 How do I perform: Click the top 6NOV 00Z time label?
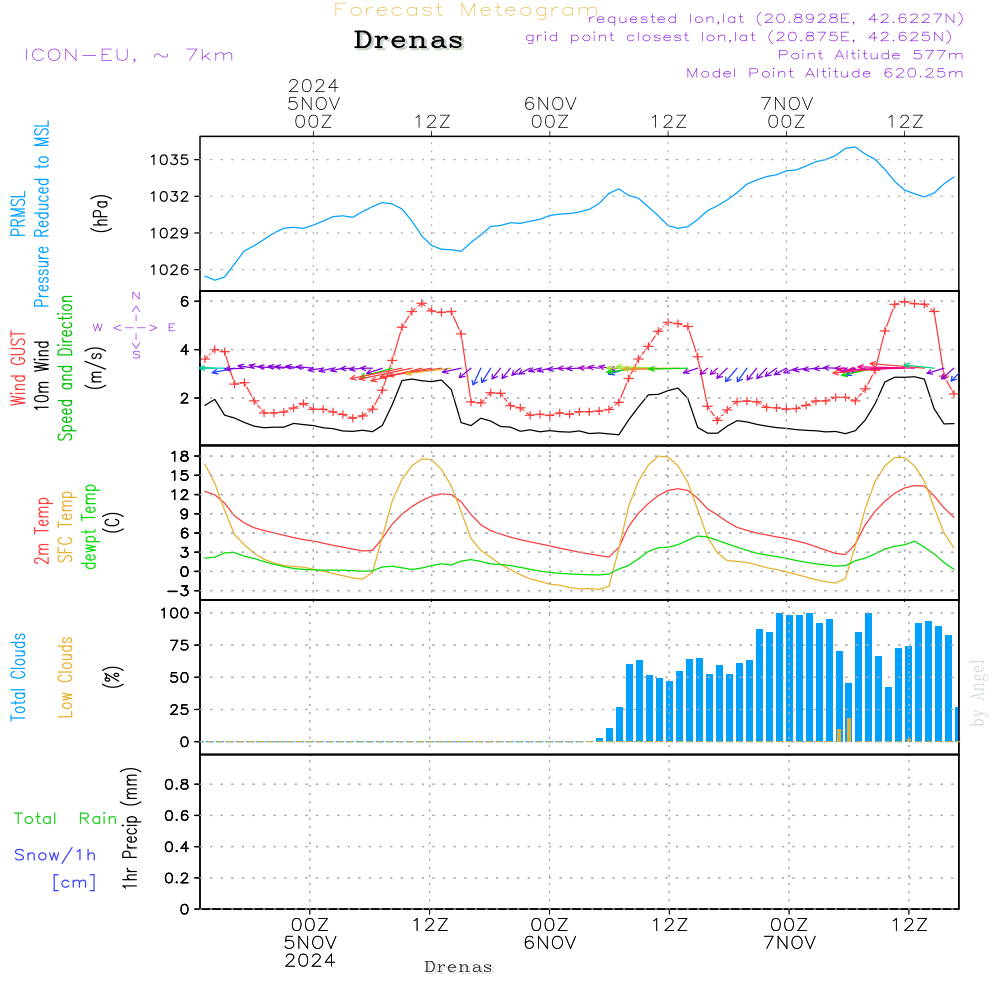tap(550, 113)
